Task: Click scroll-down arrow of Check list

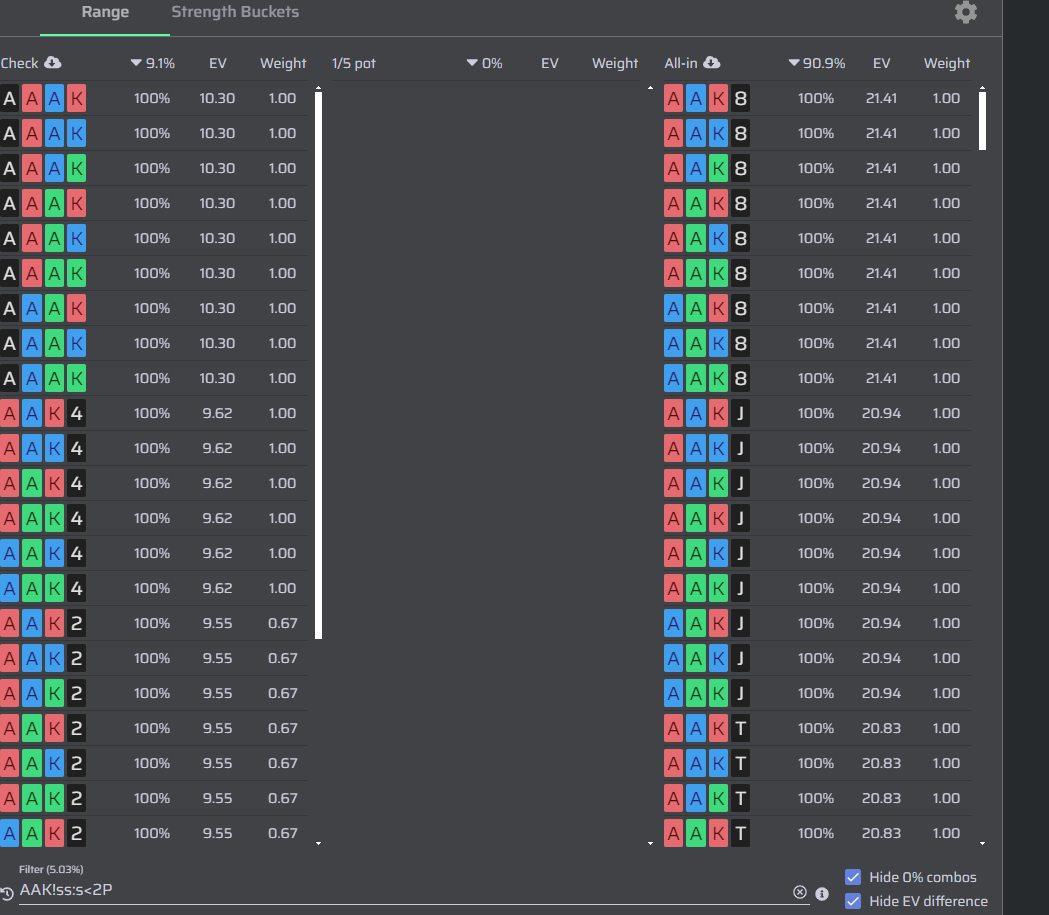Action: (x=318, y=843)
